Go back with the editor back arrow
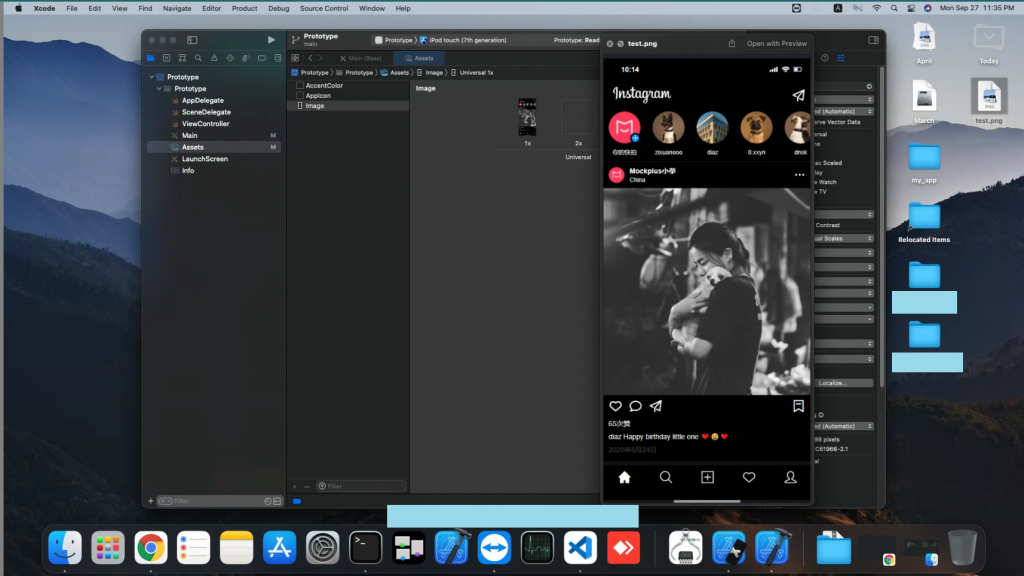 click(311, 58)
